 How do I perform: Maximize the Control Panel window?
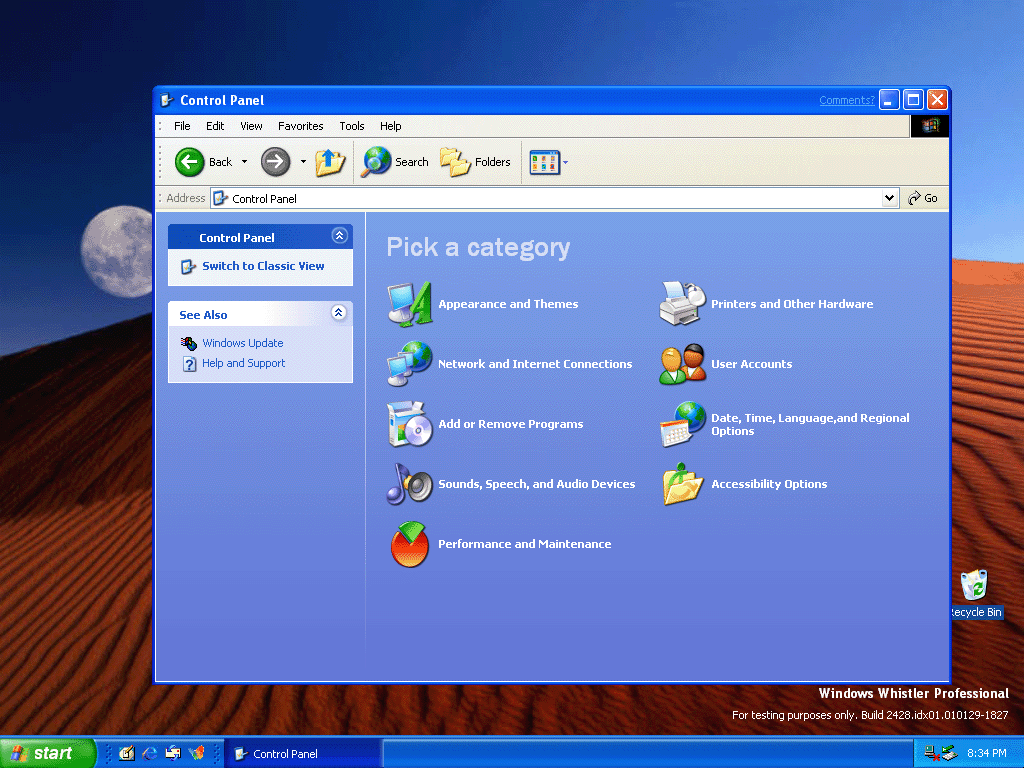point(913,100)
